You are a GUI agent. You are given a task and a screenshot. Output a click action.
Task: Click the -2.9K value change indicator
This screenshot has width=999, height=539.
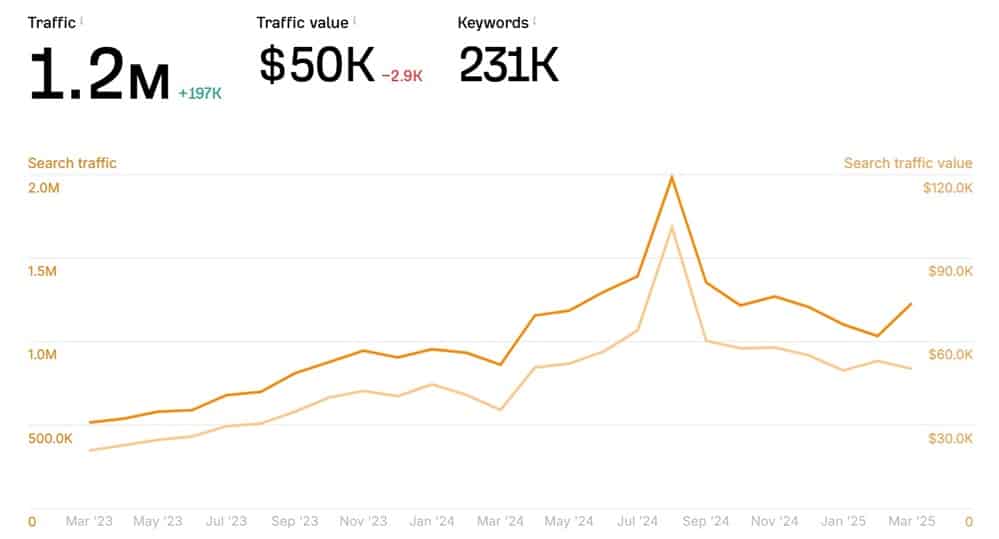402,76
